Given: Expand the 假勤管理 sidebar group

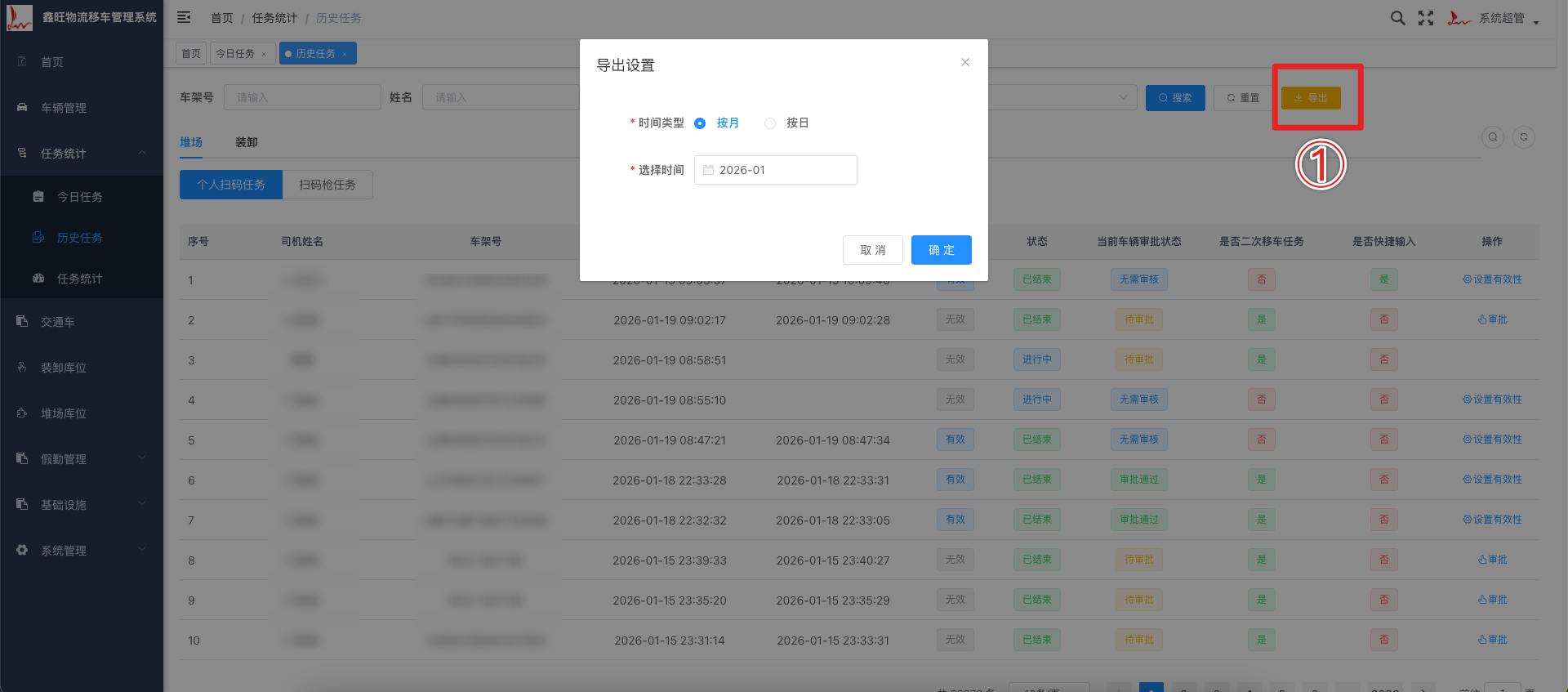Looking at the screenshot, I should tap(82, 459).
